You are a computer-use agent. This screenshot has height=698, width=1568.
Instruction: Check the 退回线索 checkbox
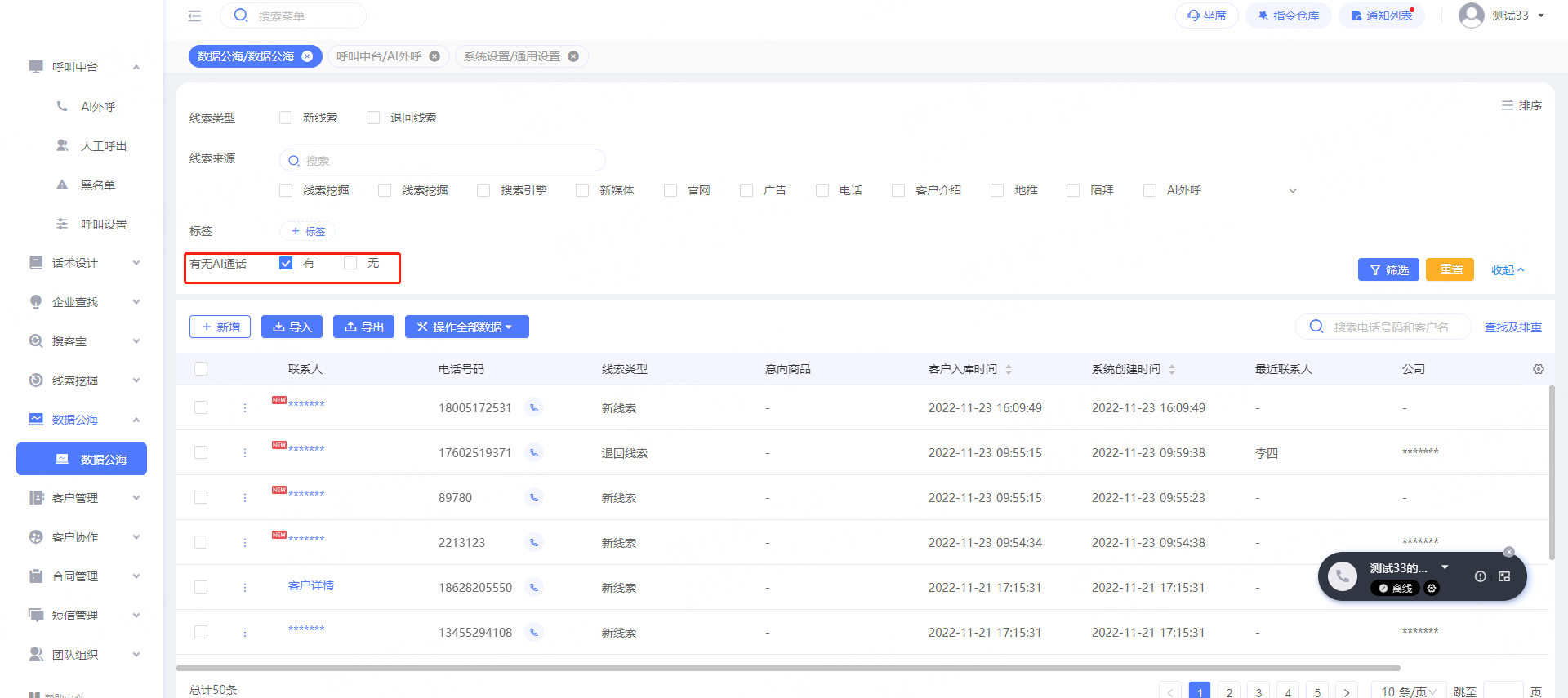tap(373, 118)
